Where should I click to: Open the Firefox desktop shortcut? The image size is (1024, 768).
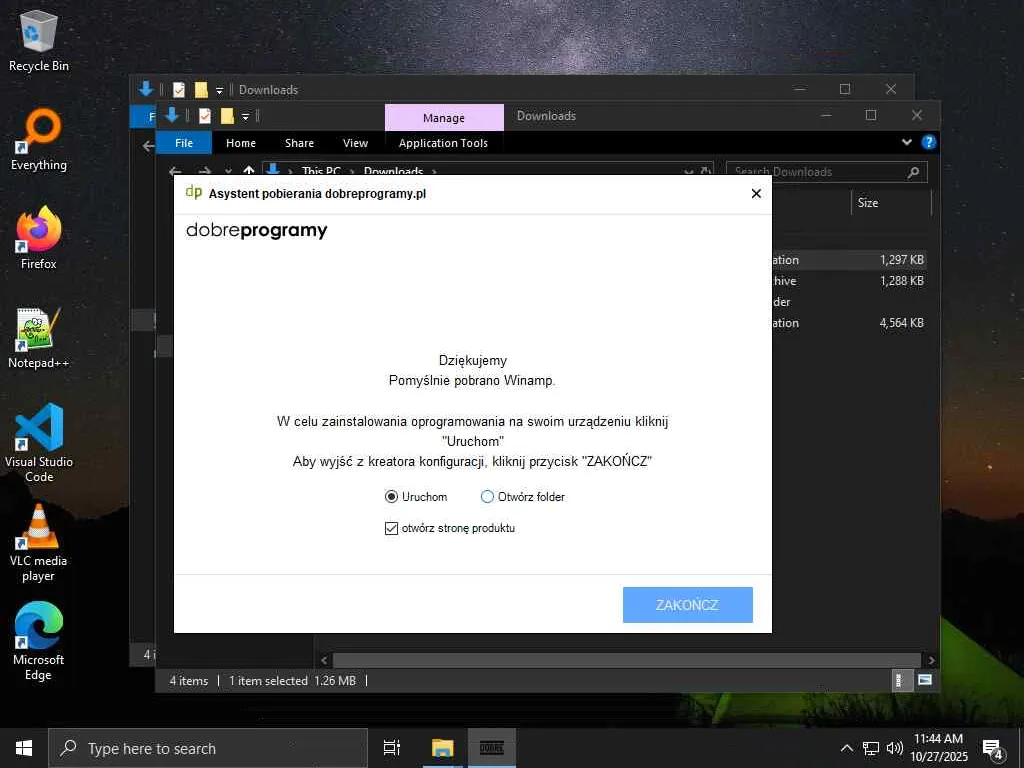tap(39, 238)
